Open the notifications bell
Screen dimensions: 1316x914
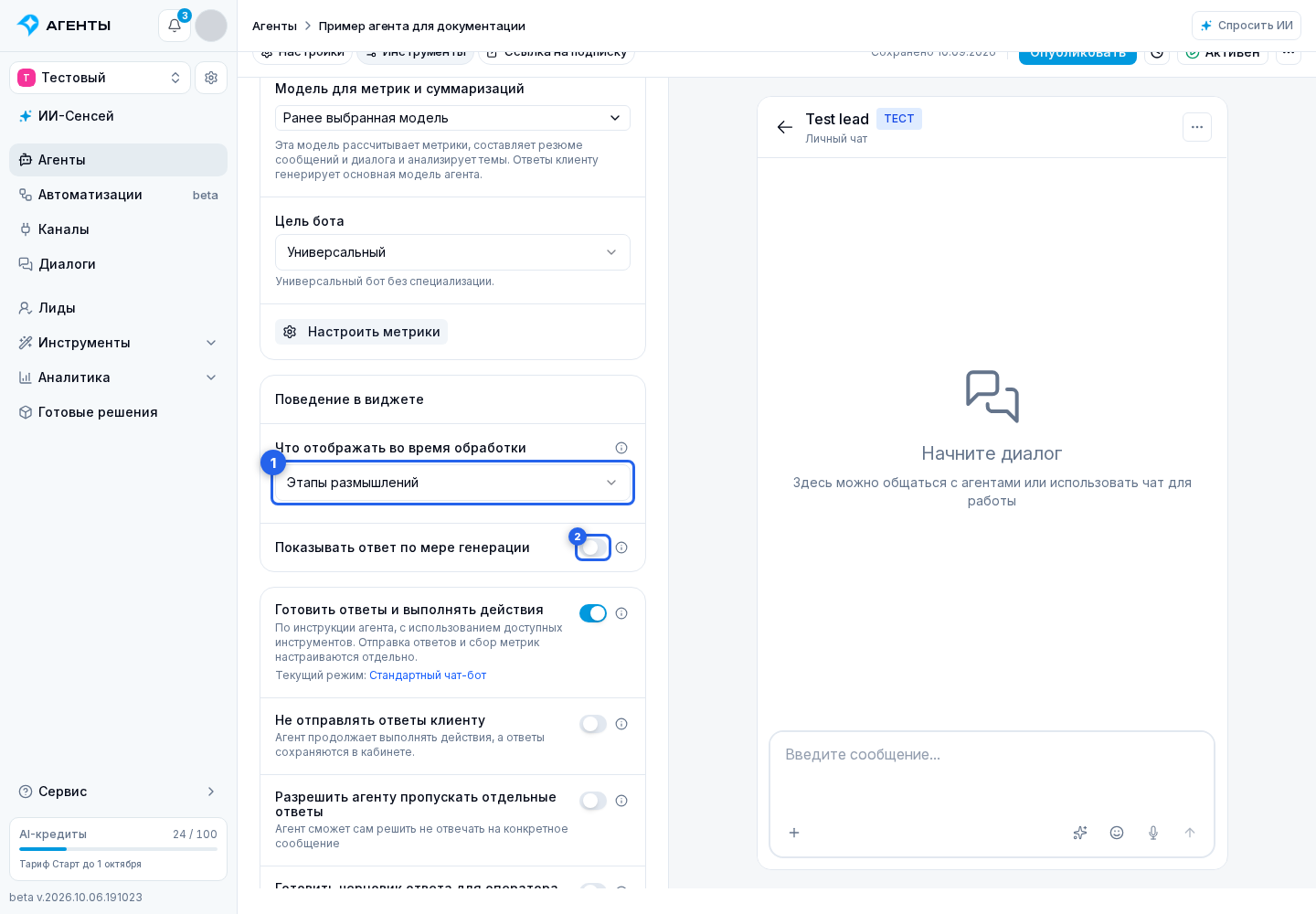coord(175,26)
